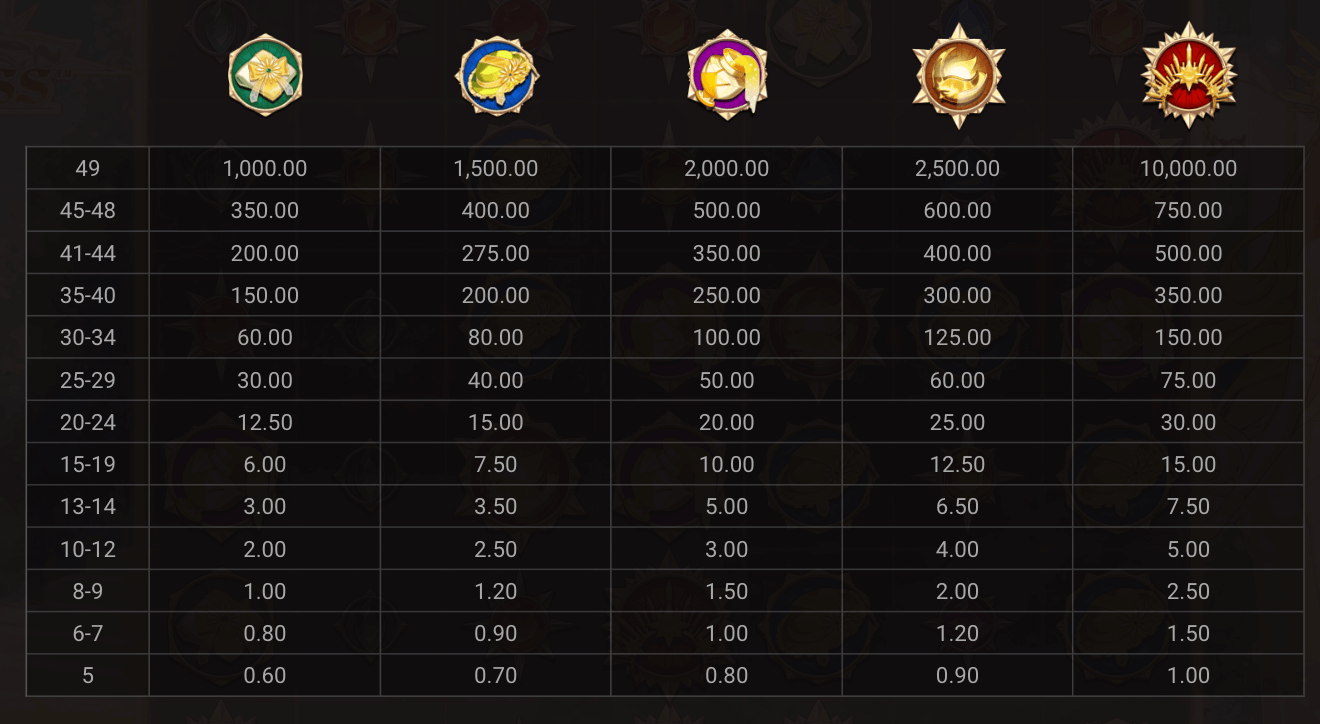The height and width of the screenshot is (724, 1320).
Task: Select the 0.60 payout cell
Action: (x=265, y=676)
